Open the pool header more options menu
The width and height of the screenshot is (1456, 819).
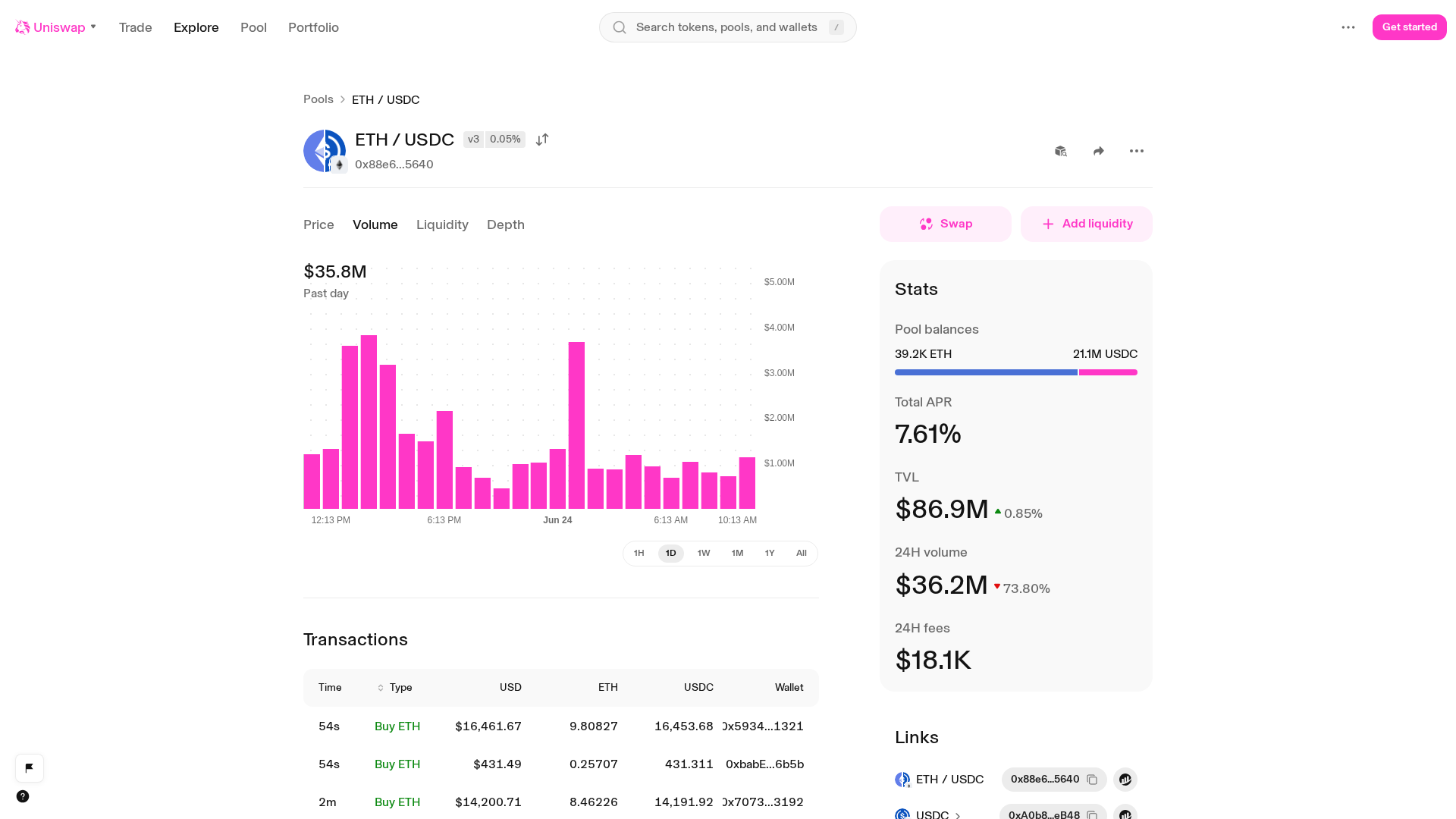(x=1137, y=151)
